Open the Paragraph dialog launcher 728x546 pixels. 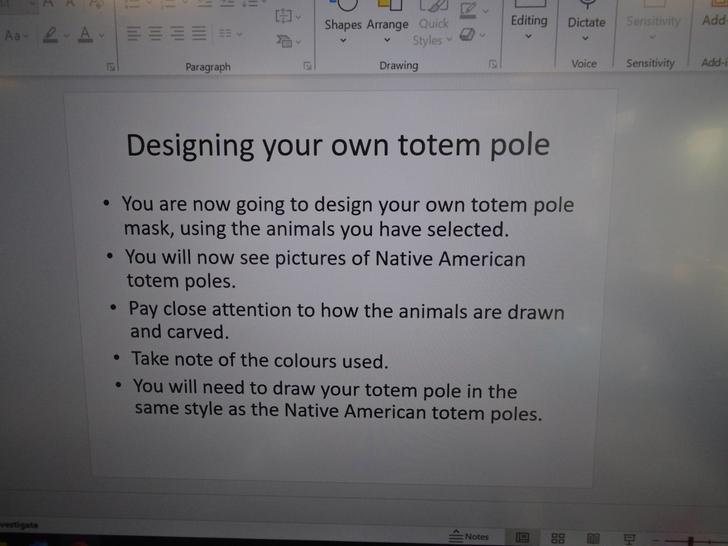(307, 66)
